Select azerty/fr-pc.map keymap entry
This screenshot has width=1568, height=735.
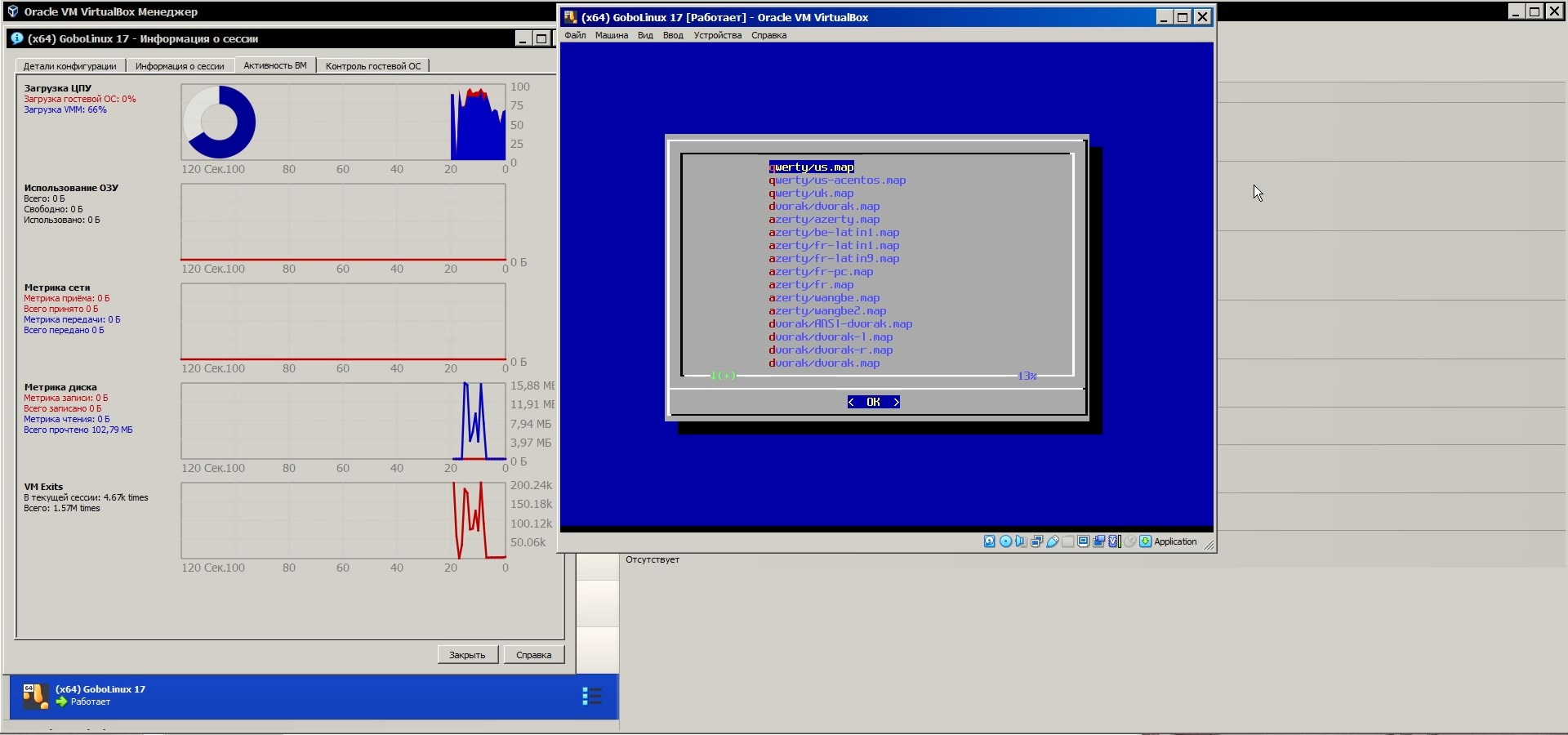[x=821, y=272]
